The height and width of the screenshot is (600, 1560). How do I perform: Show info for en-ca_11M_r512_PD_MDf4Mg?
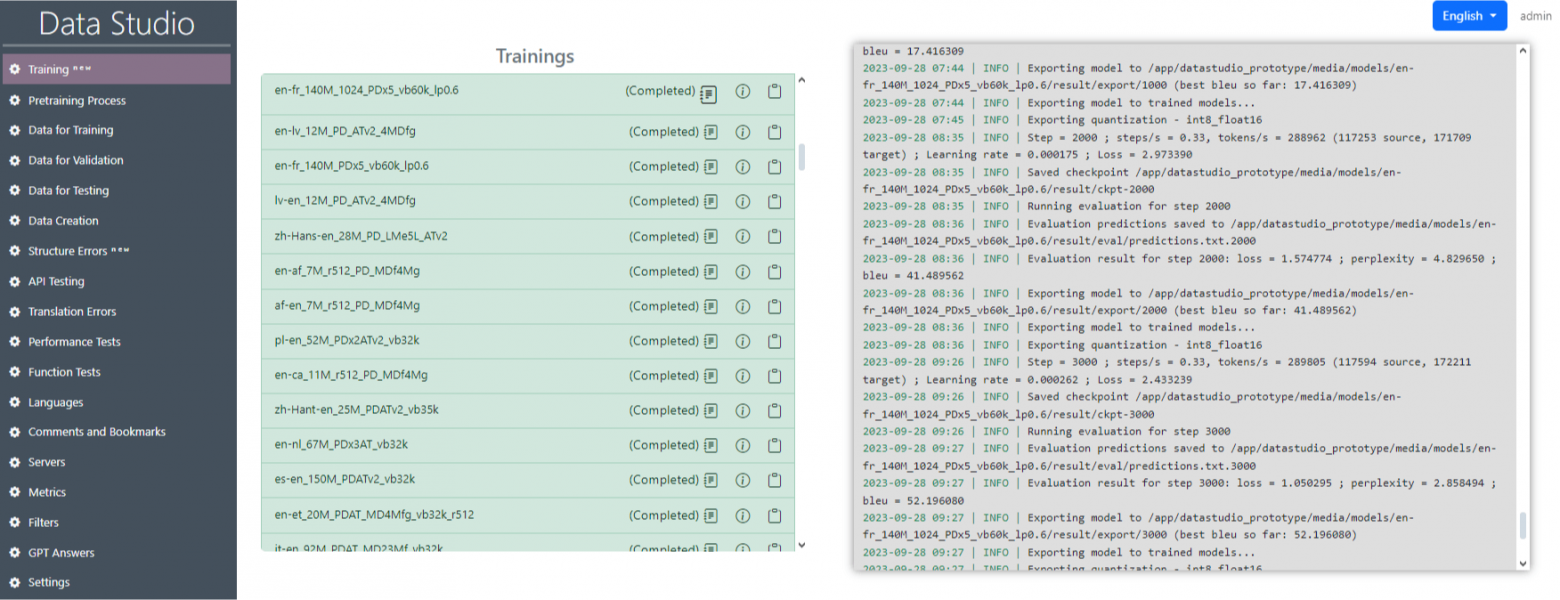pos(743,376)
